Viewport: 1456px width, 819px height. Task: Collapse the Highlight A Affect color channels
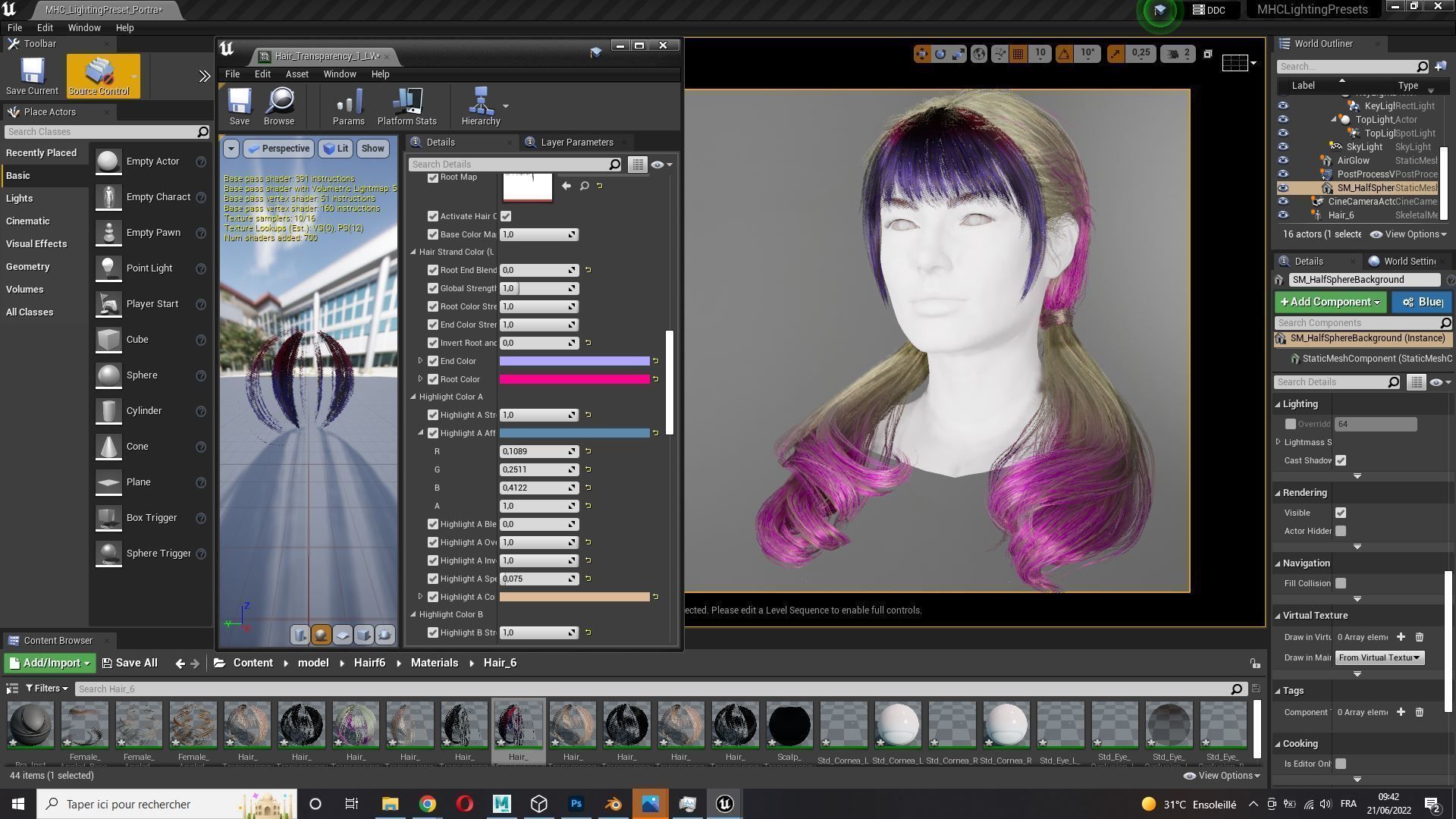421,433
